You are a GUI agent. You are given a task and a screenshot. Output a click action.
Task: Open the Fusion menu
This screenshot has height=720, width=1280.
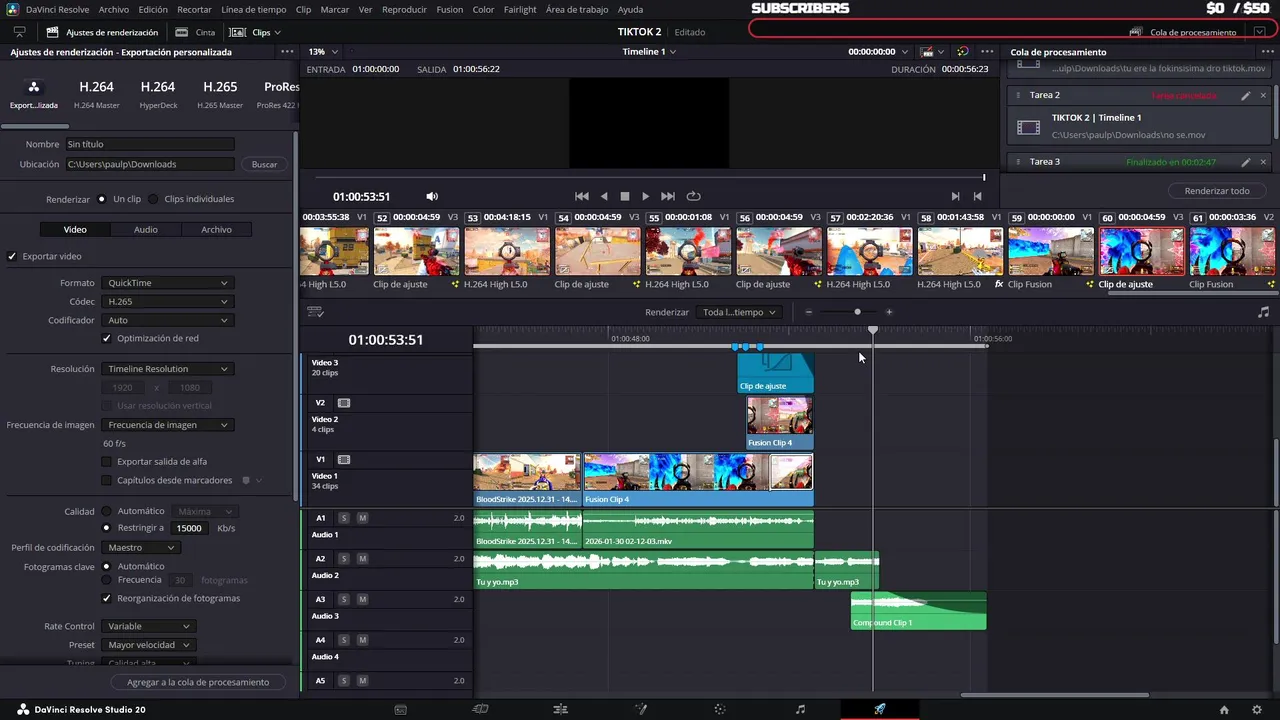[x=449, y=9]
